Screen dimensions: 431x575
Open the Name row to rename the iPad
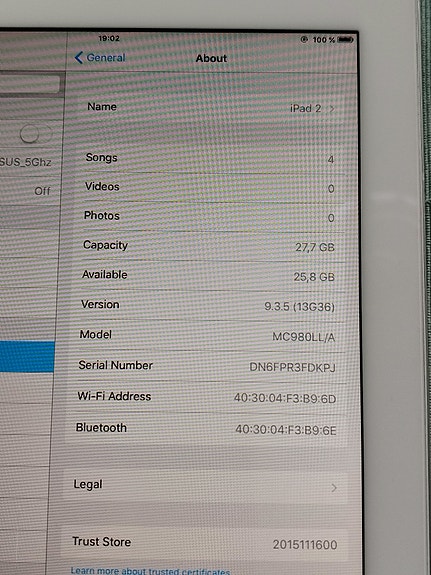coord(211,107)
